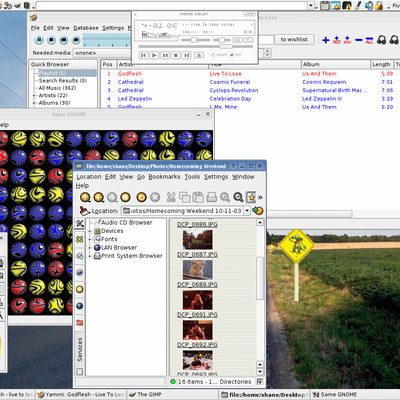Click the Paste icon in Konqueror toolbar

198,197
